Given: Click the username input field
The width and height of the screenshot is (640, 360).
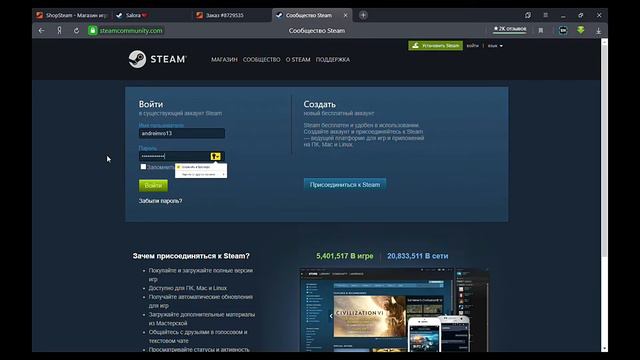Looking at the screenshot, I should click(x=182, y=133).
